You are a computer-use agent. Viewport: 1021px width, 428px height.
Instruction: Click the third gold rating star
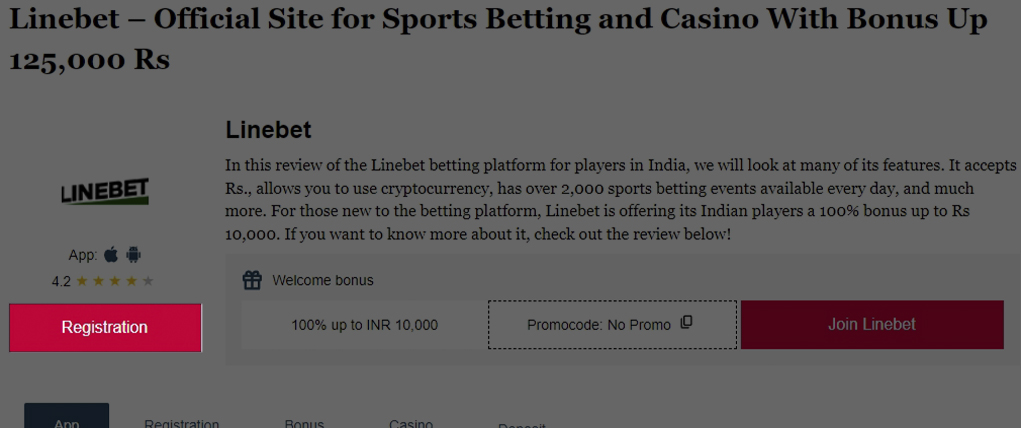115,282
